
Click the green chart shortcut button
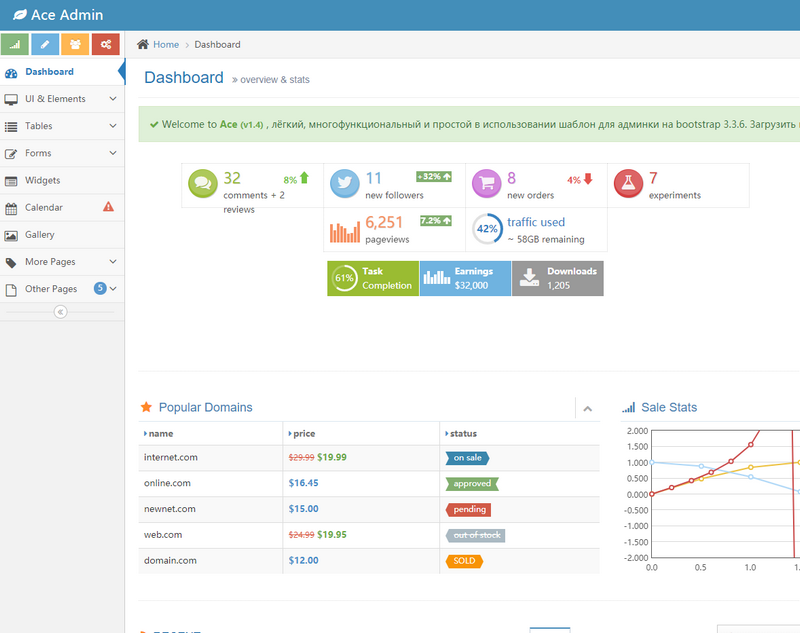pyautogui.click(x=15, y=44)
